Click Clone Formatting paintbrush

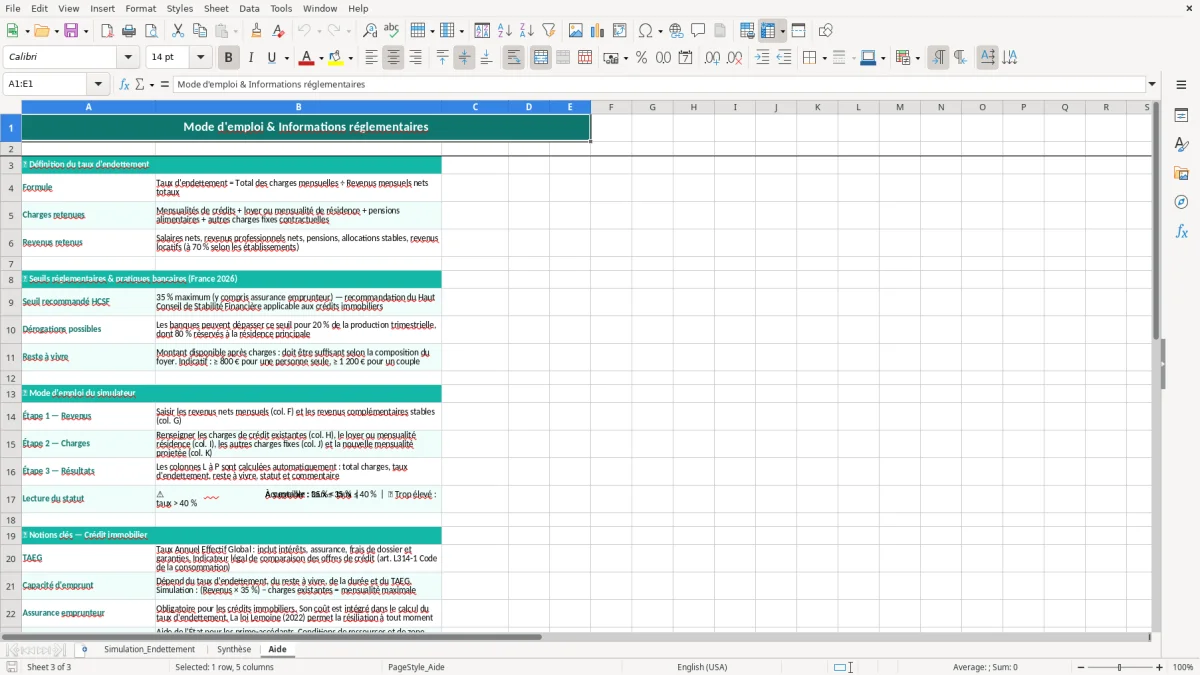257,31
